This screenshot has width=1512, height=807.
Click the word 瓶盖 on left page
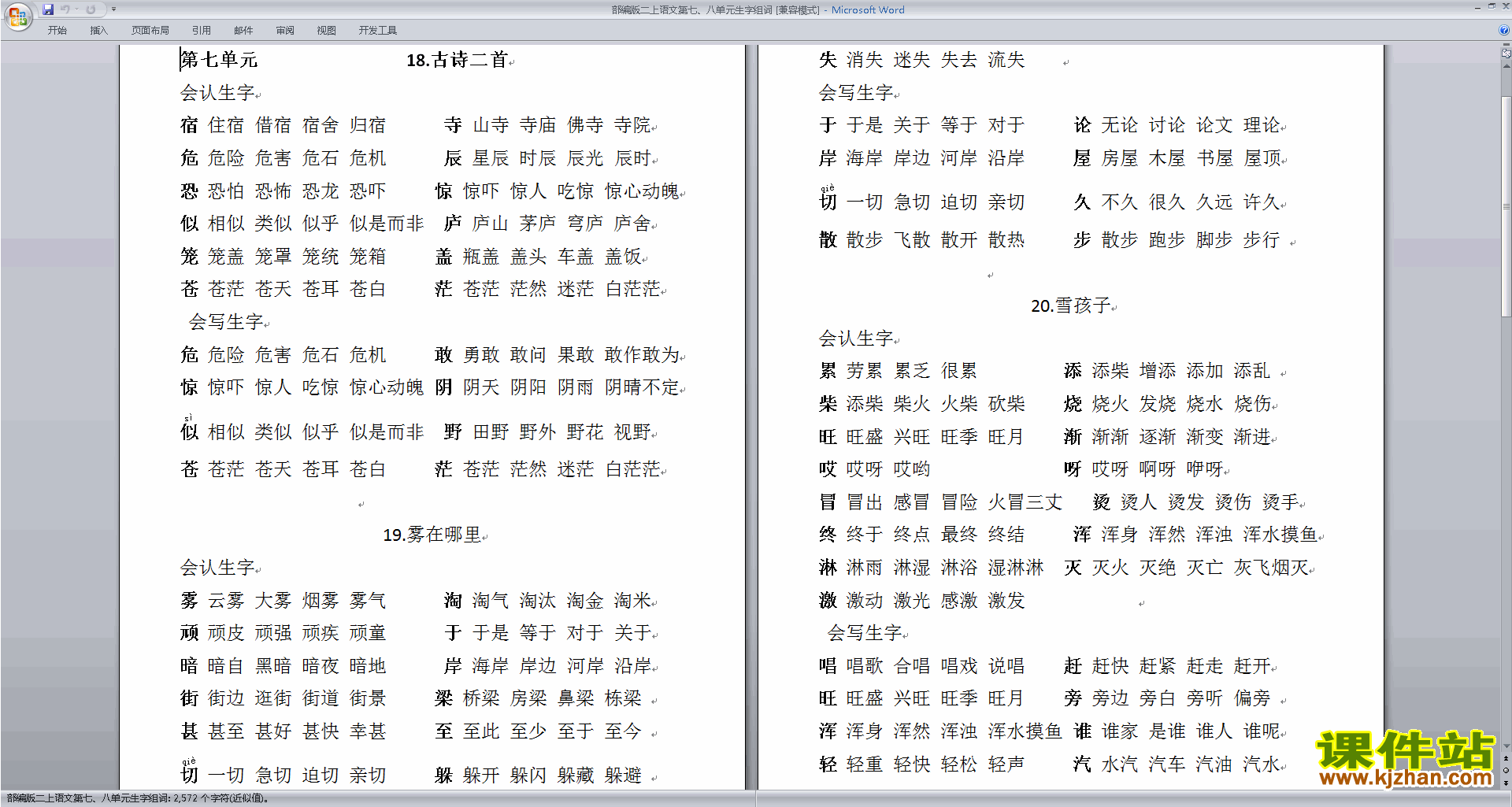pyautogui.click(x=481, y=257)
